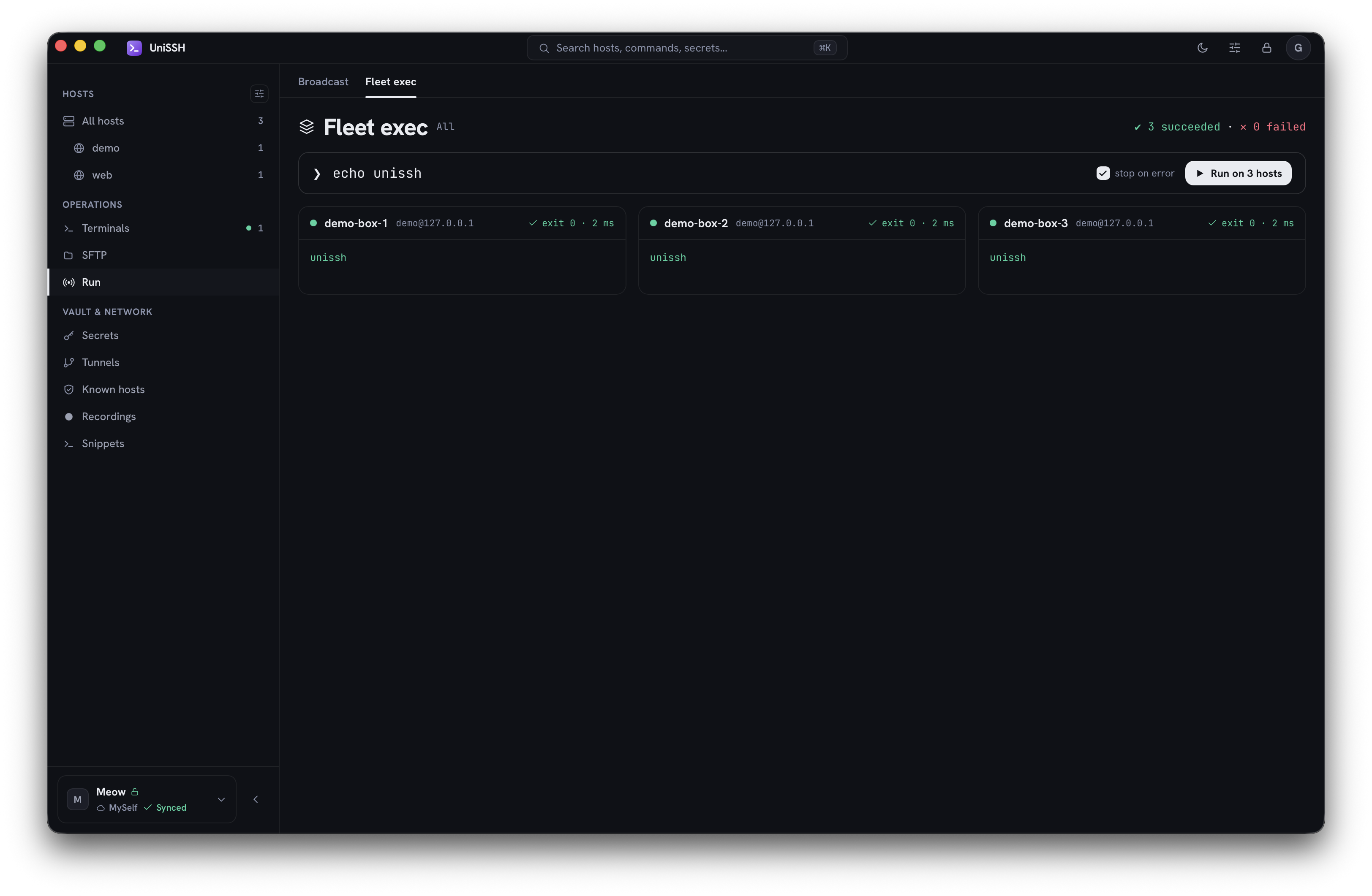Select the web host group
This screenshot has width=1372, height=896.
pos(163,175)
